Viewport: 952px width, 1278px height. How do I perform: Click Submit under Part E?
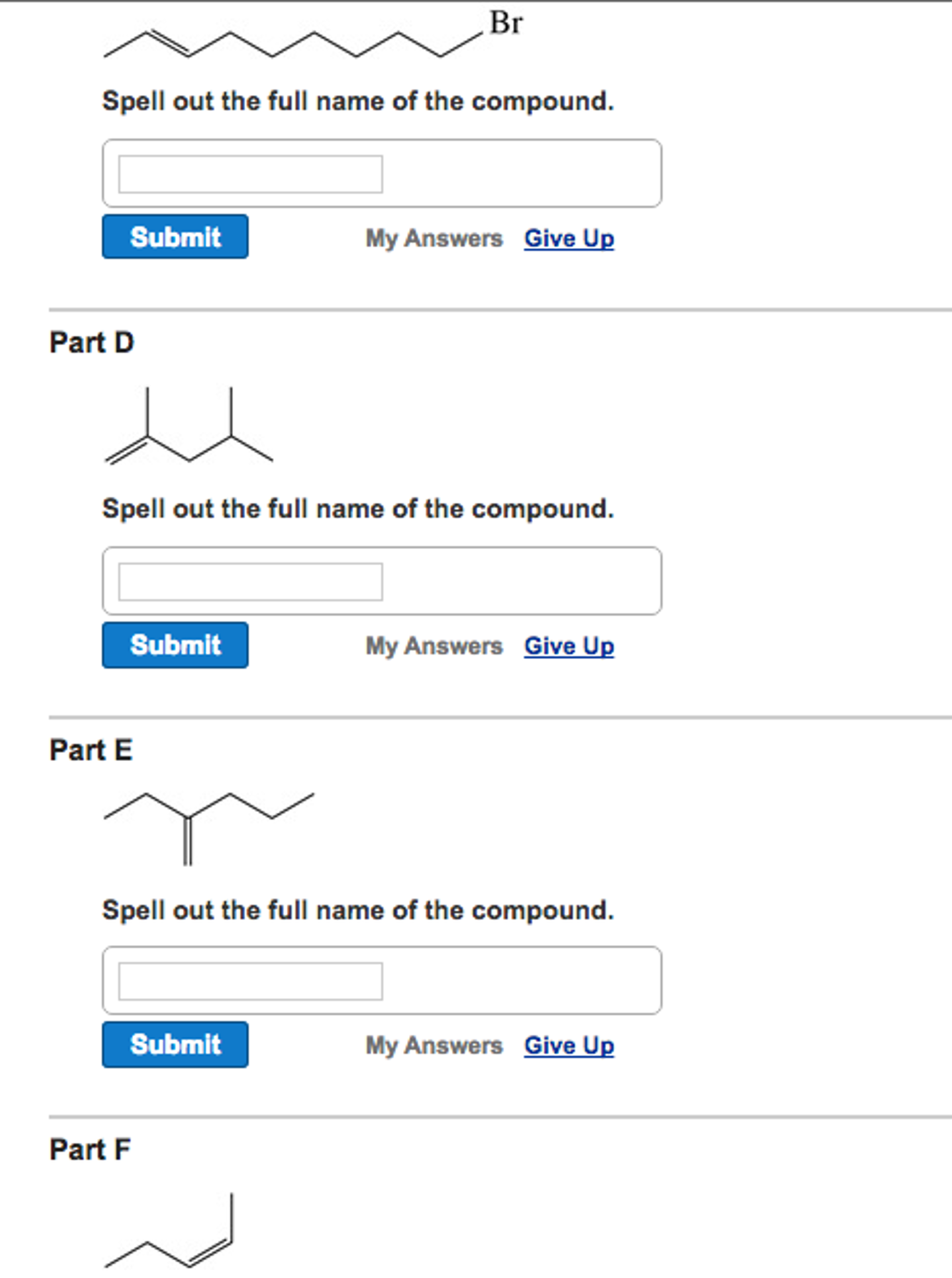(174, 1044)
